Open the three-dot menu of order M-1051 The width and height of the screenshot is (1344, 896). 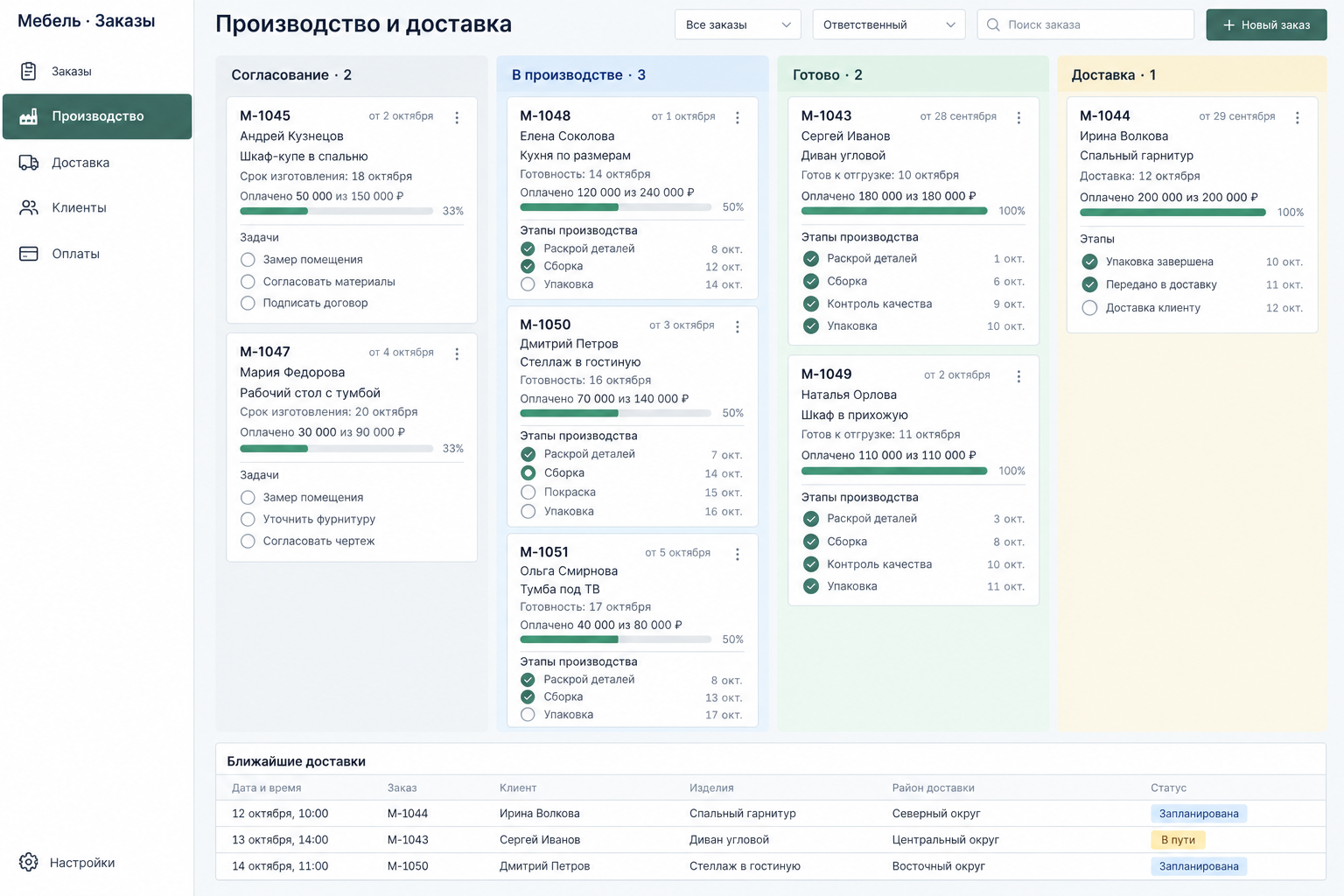(738, 554)
